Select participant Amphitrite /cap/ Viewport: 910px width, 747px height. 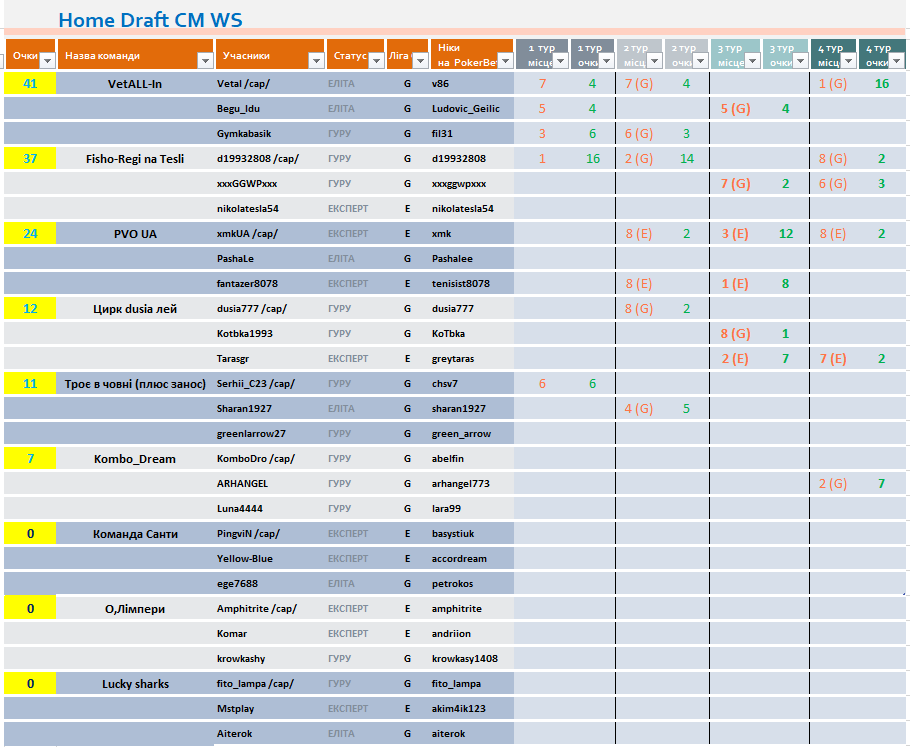coord(257,608)
